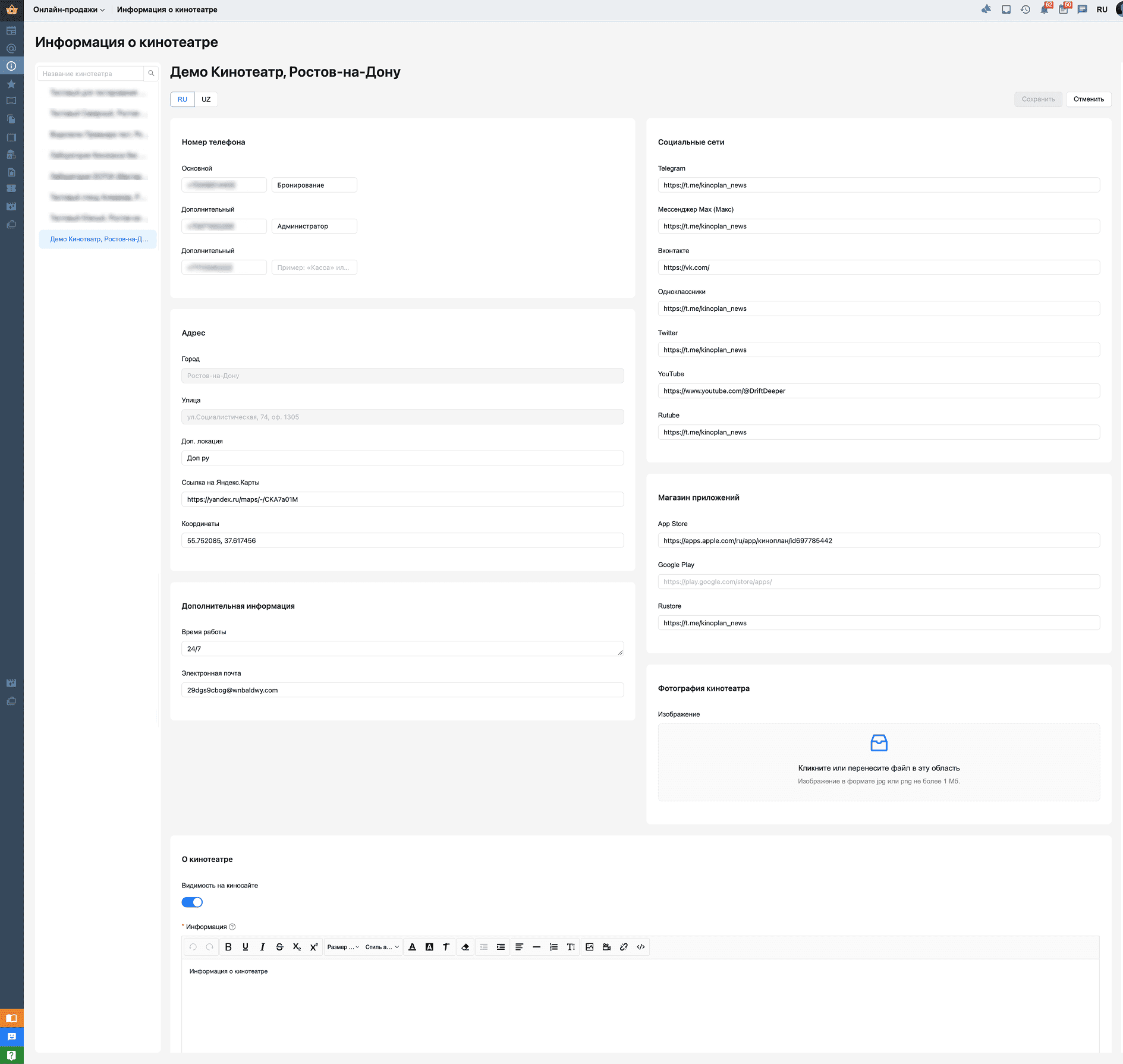1123x1064 pixels.
Task: Open the bell notifications with 62 badge
Action: [x=1045, y=9]
